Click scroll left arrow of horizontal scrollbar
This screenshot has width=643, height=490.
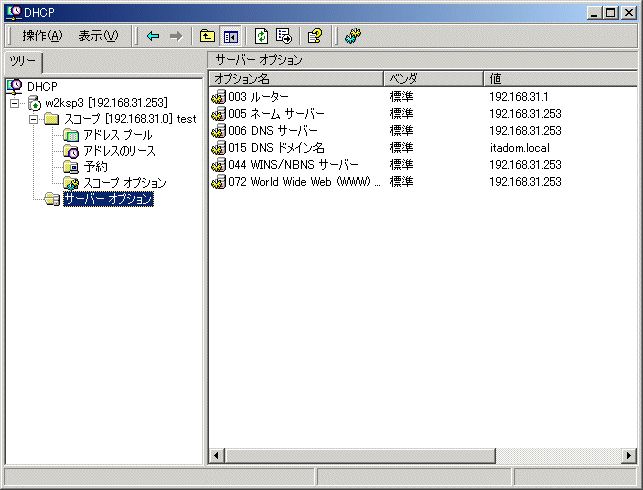[217, 455]
